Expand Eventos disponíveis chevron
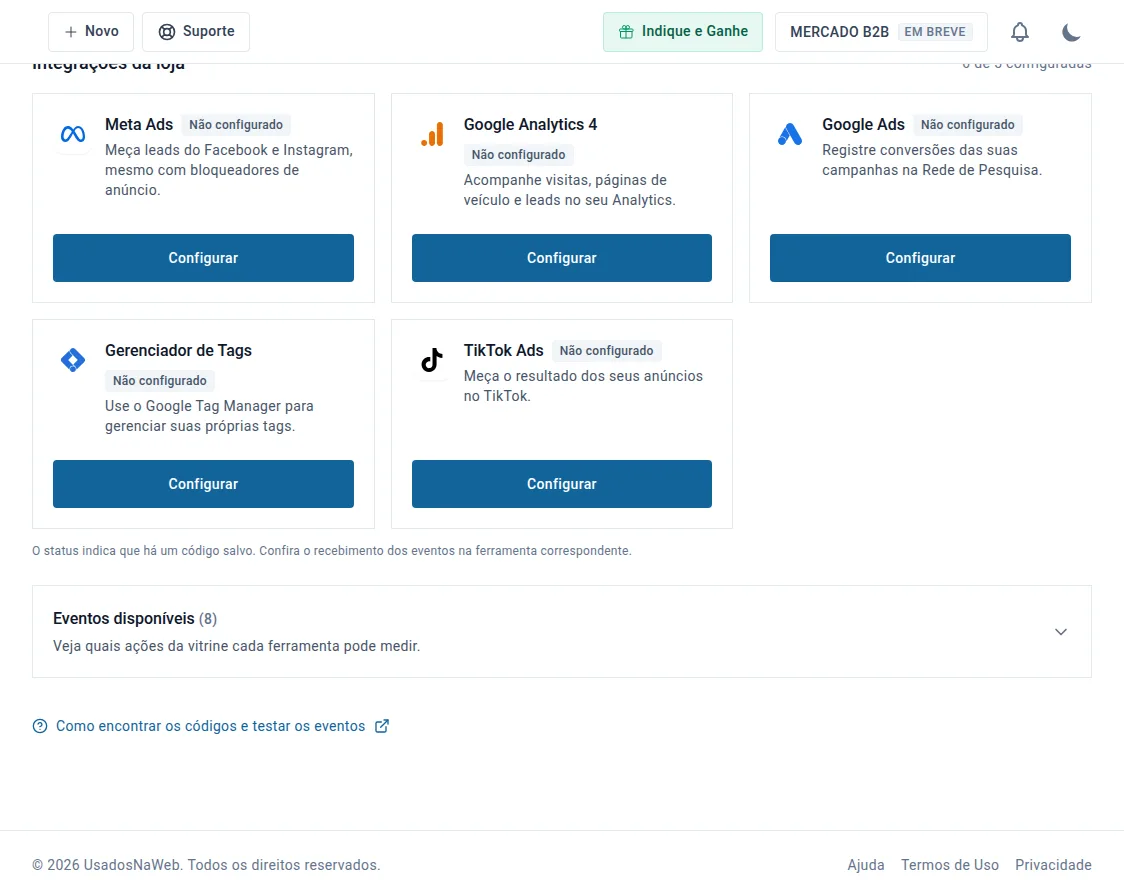This screenshot has width=1124, height=880. coord(1060,631)
